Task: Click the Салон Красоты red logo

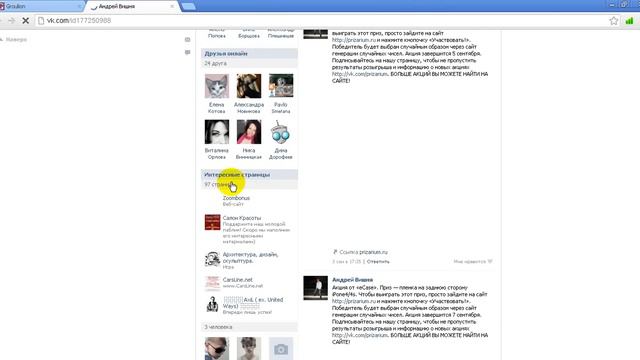Action: click(212, 222)
